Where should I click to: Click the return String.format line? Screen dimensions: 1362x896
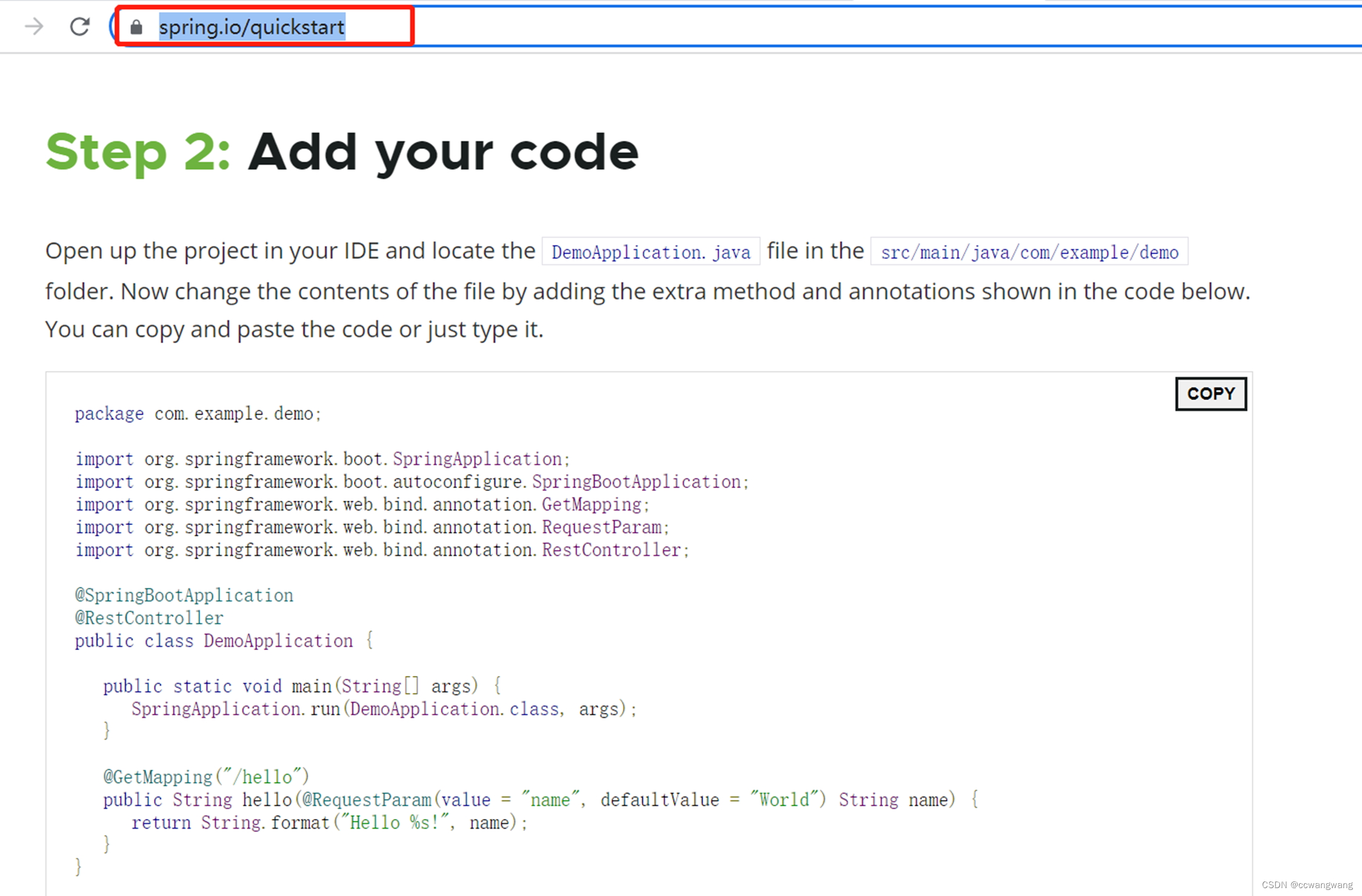(x=329, y=823)
